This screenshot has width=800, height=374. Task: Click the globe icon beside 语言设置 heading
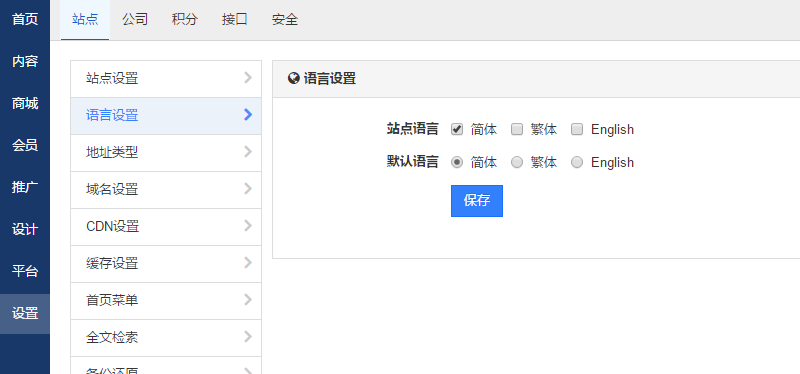point(293,79)
